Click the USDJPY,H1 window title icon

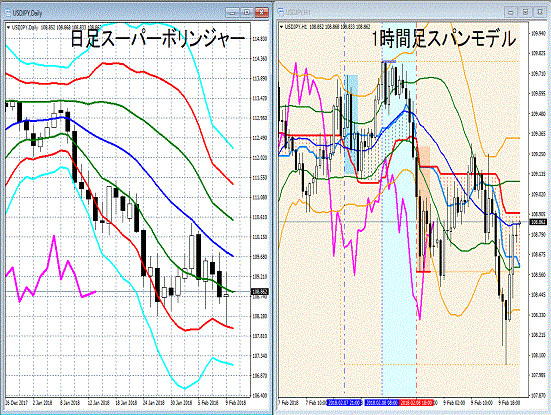point(280,13)
